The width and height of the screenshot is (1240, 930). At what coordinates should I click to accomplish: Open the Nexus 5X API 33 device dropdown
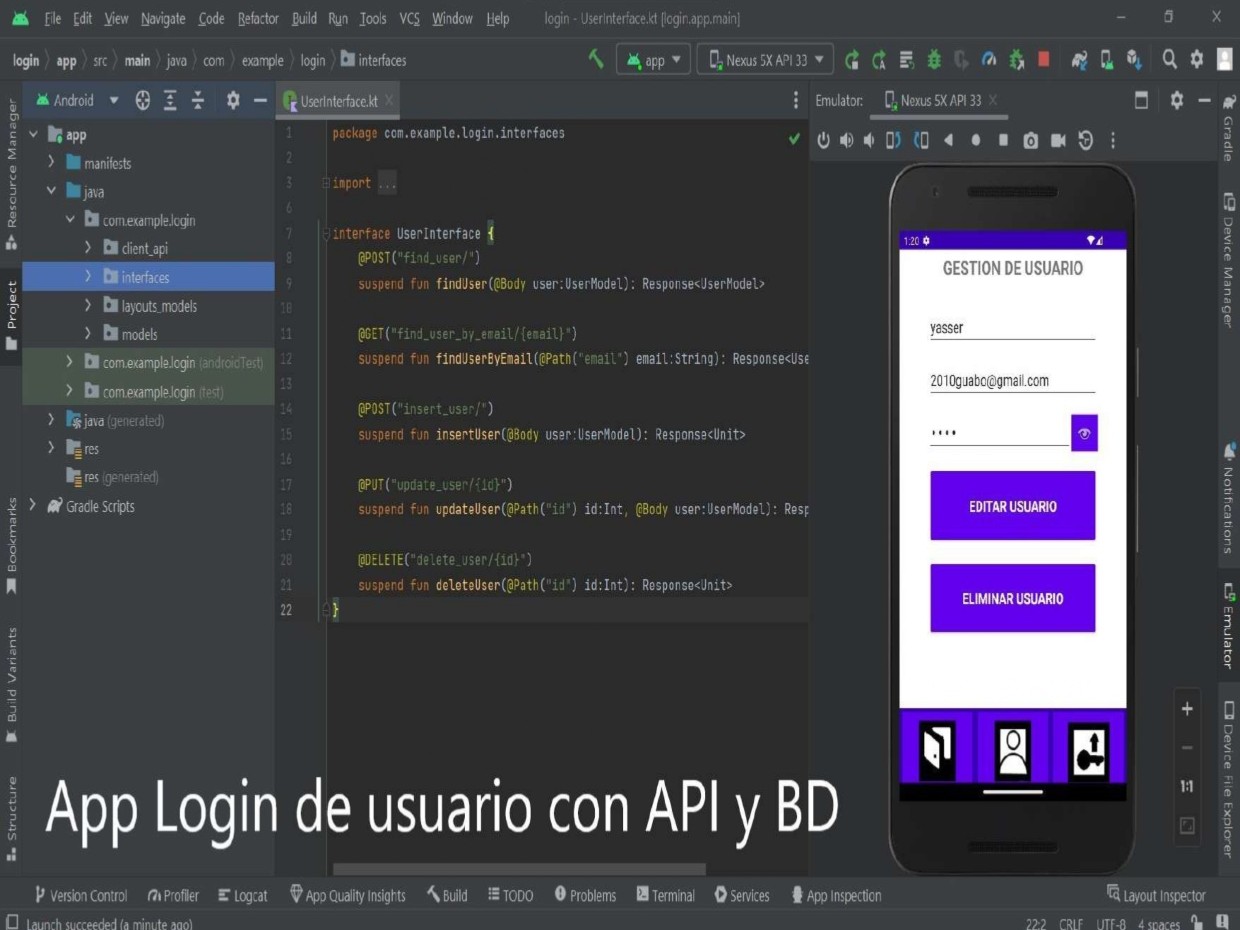coord(765,60)
